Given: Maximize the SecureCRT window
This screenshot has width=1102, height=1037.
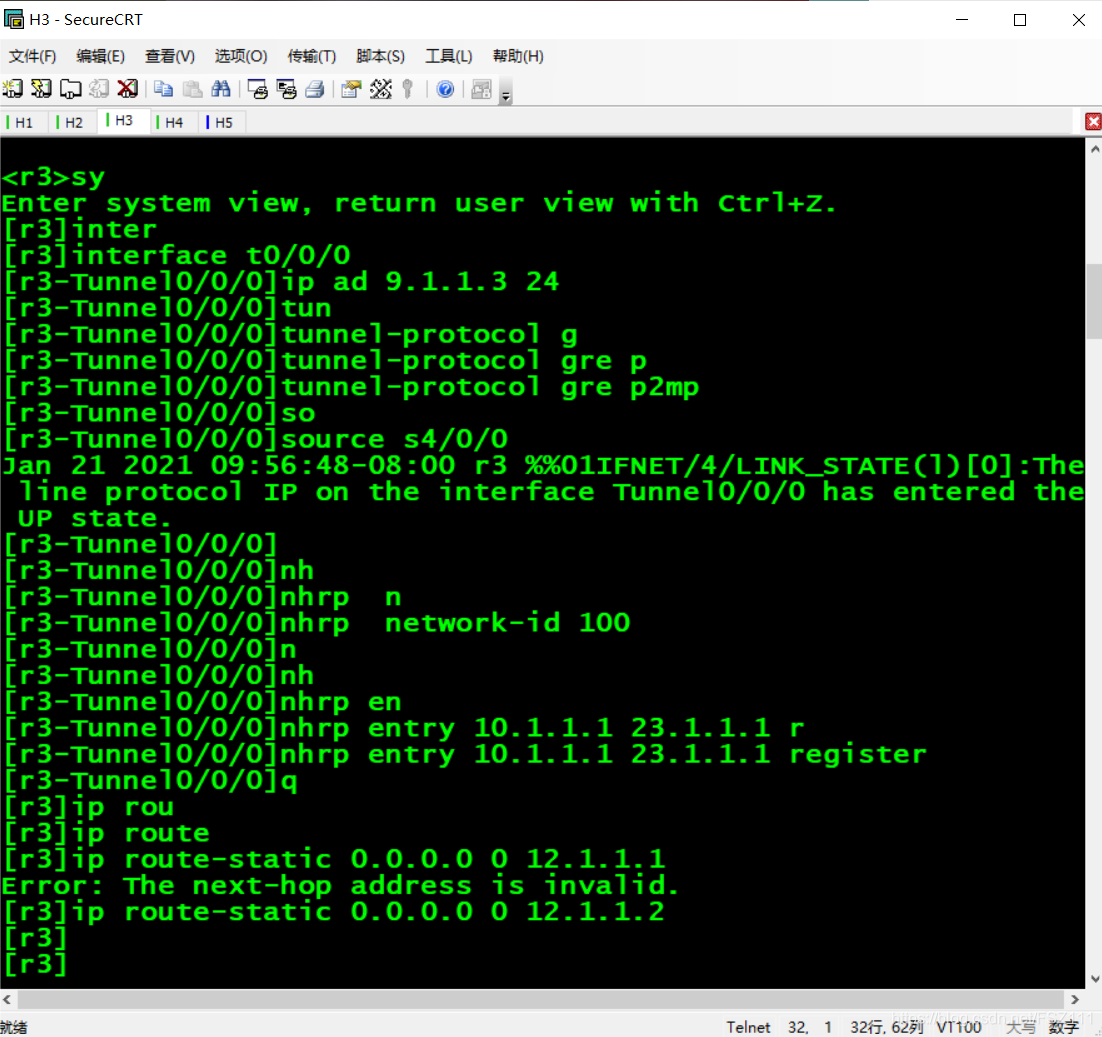Looking at the screenshot, I should [x=1020, y=20].
